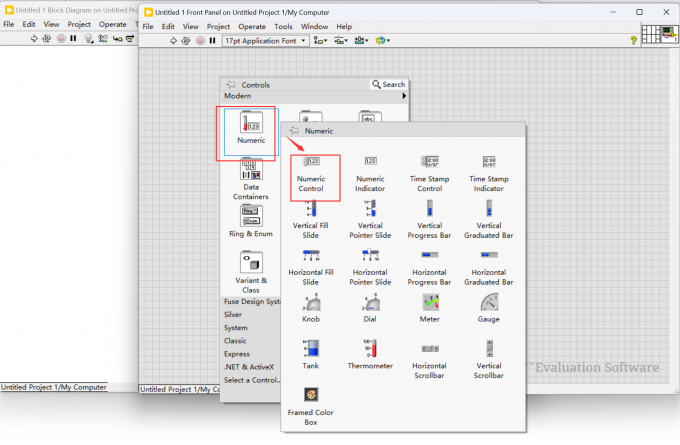This screenshot has width=680, height=445.
Task: Open the Block Diagram File menu
Action: pos(9,24)
